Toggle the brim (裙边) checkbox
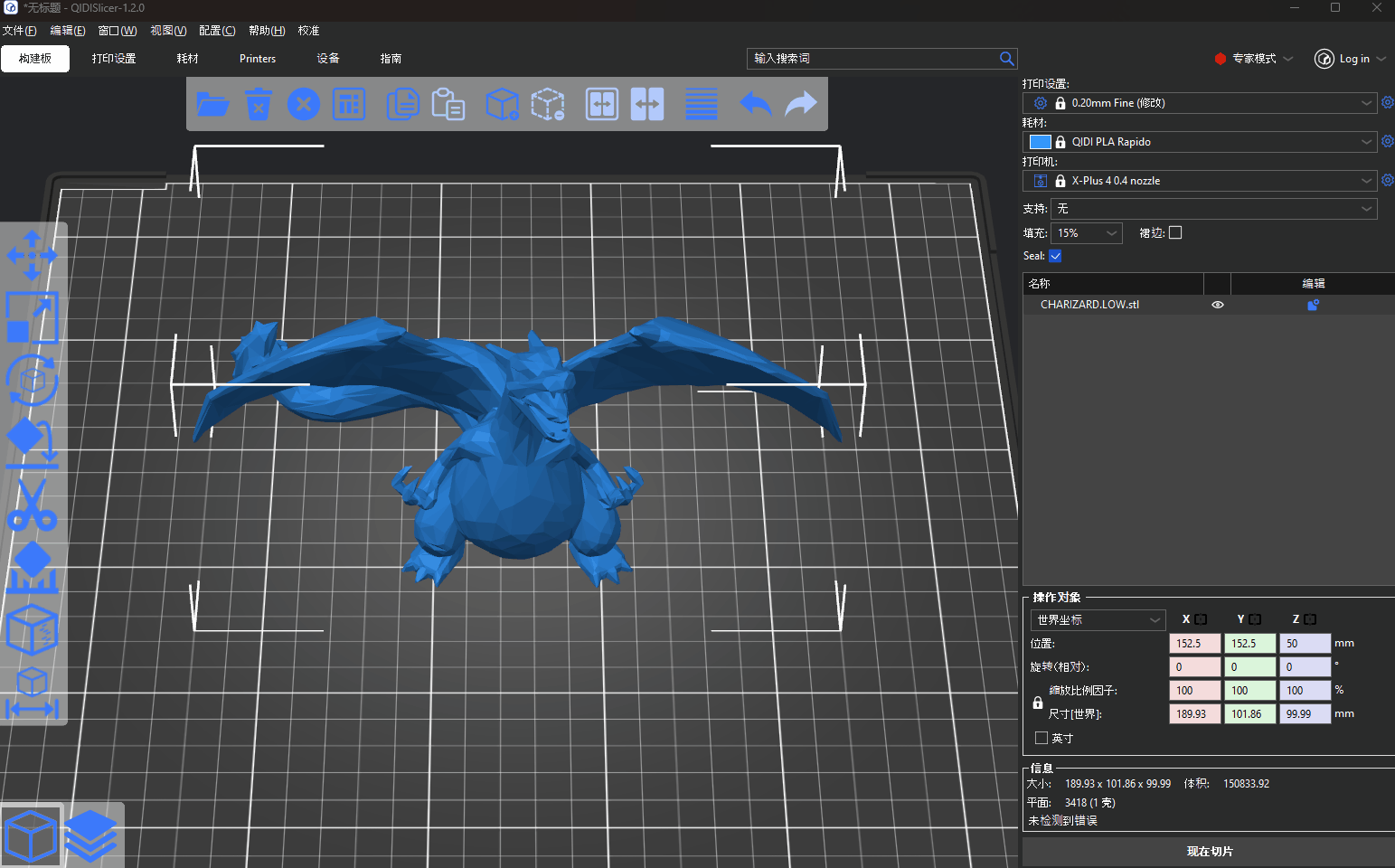Image resolution: width=1395 pixels, height=868 pixels. pyautogui.click(x=1175, y=232)
